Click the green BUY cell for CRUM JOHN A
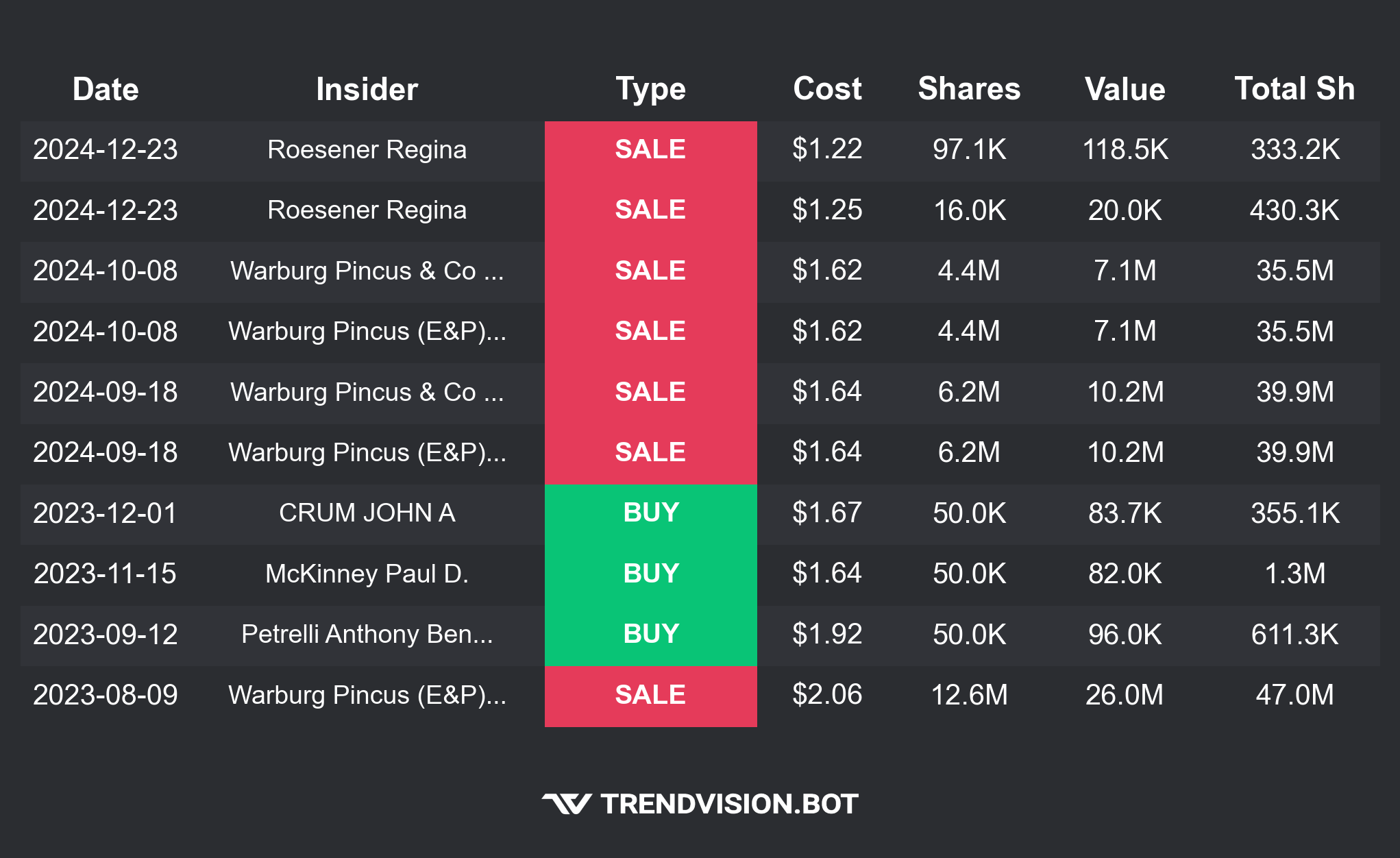This screenshot has width=1400, height=858. tap(650, 513)
